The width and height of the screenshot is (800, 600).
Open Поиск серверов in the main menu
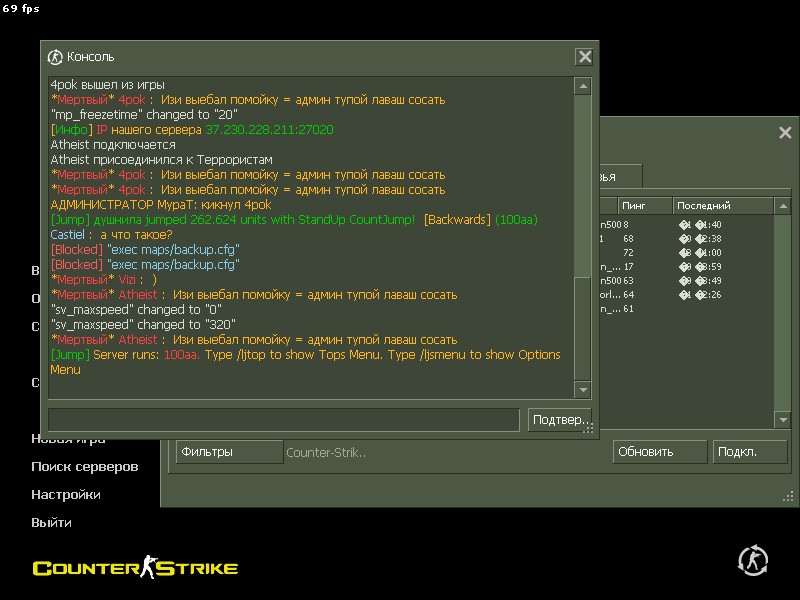(85, 467)
